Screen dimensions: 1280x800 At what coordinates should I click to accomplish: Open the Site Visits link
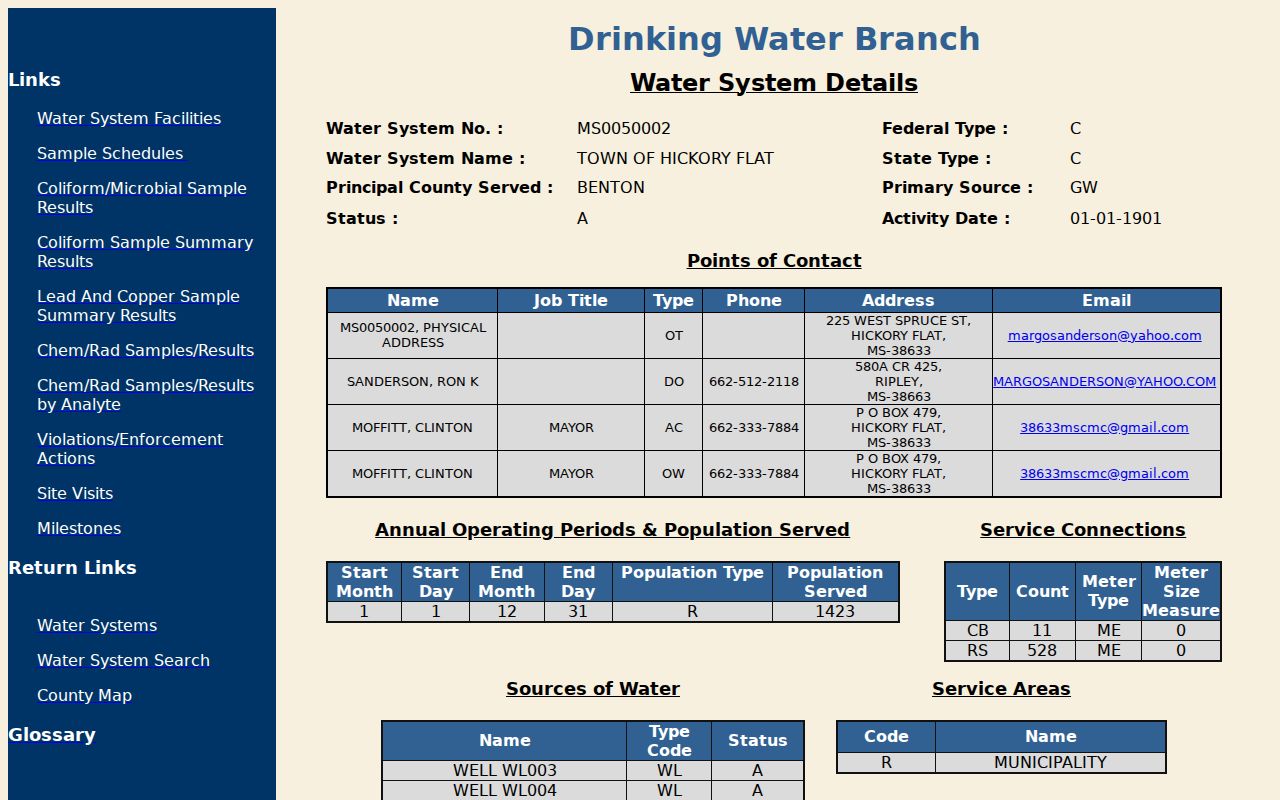tap(75, 493)
